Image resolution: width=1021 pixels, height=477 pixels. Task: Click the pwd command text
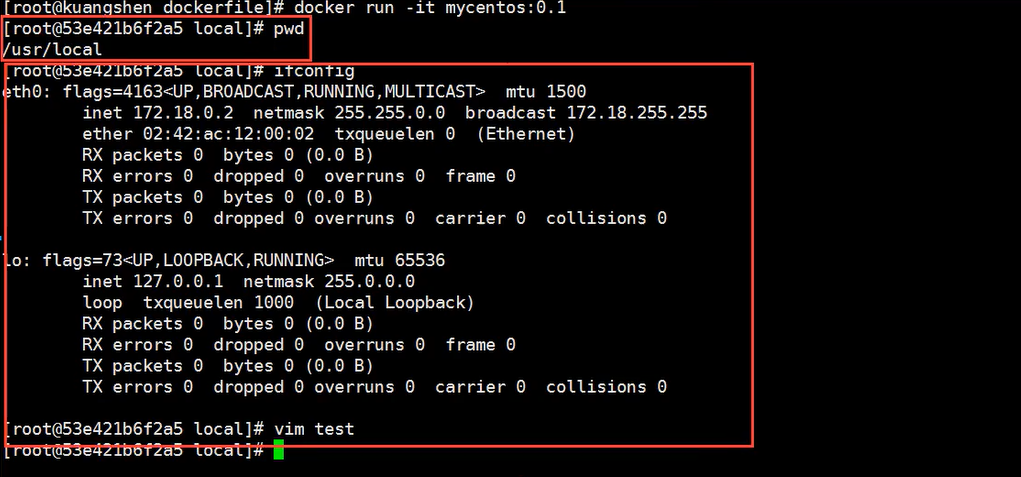coord(288,29)
